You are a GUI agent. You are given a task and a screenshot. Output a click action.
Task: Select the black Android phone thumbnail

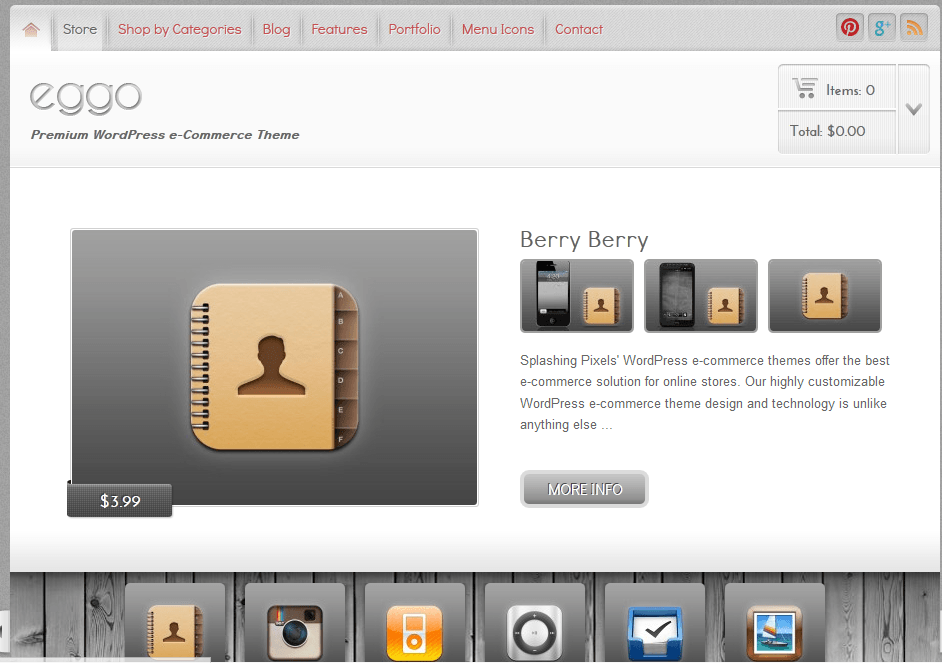[x=701, y=295]
